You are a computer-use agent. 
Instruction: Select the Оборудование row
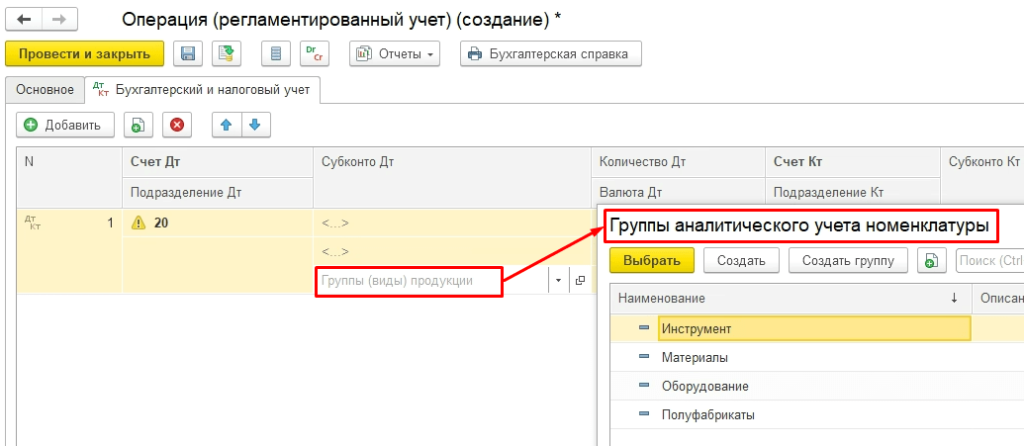[x=816, y=387]
